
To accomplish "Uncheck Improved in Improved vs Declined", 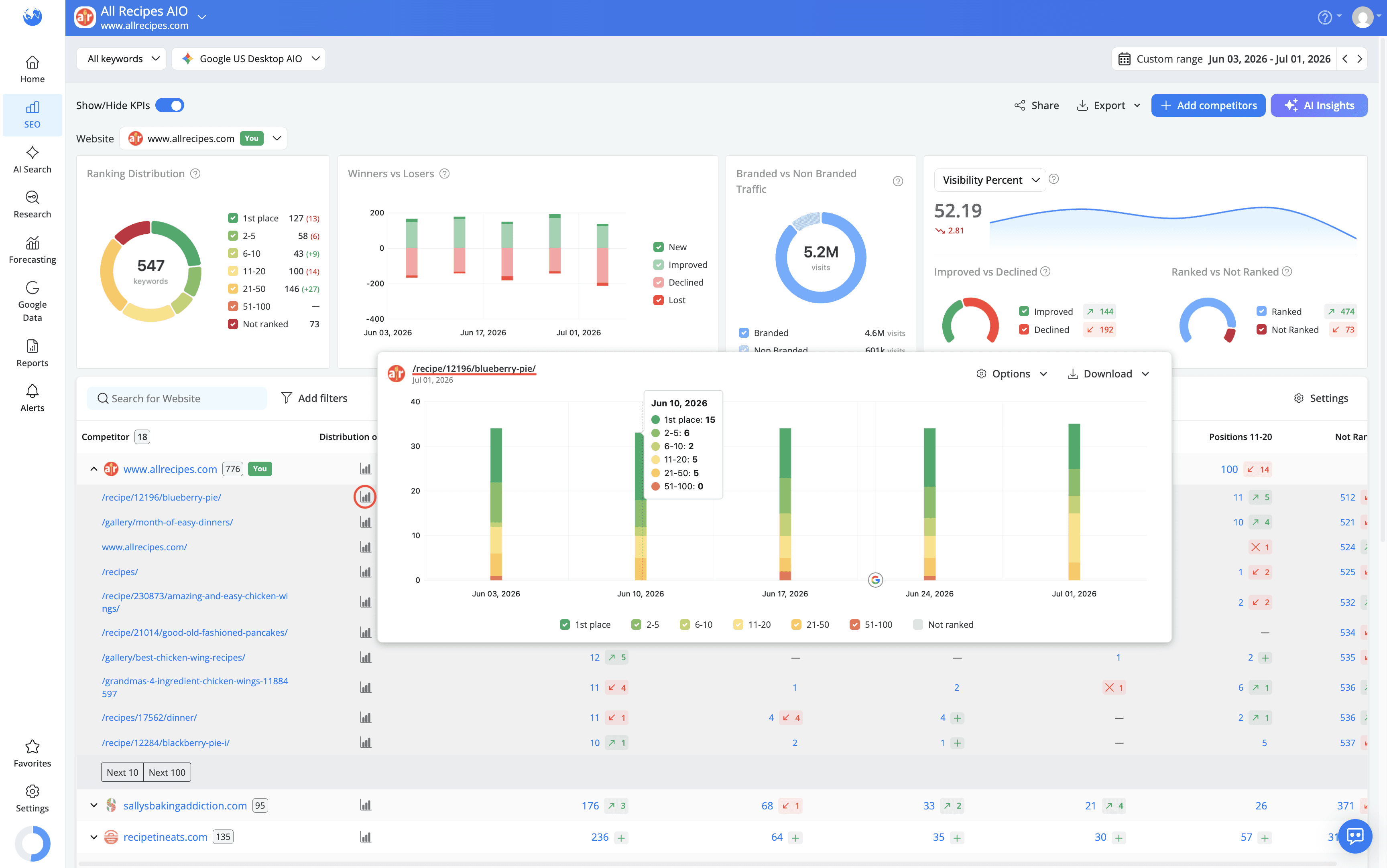I will [x=1024, y=311].
